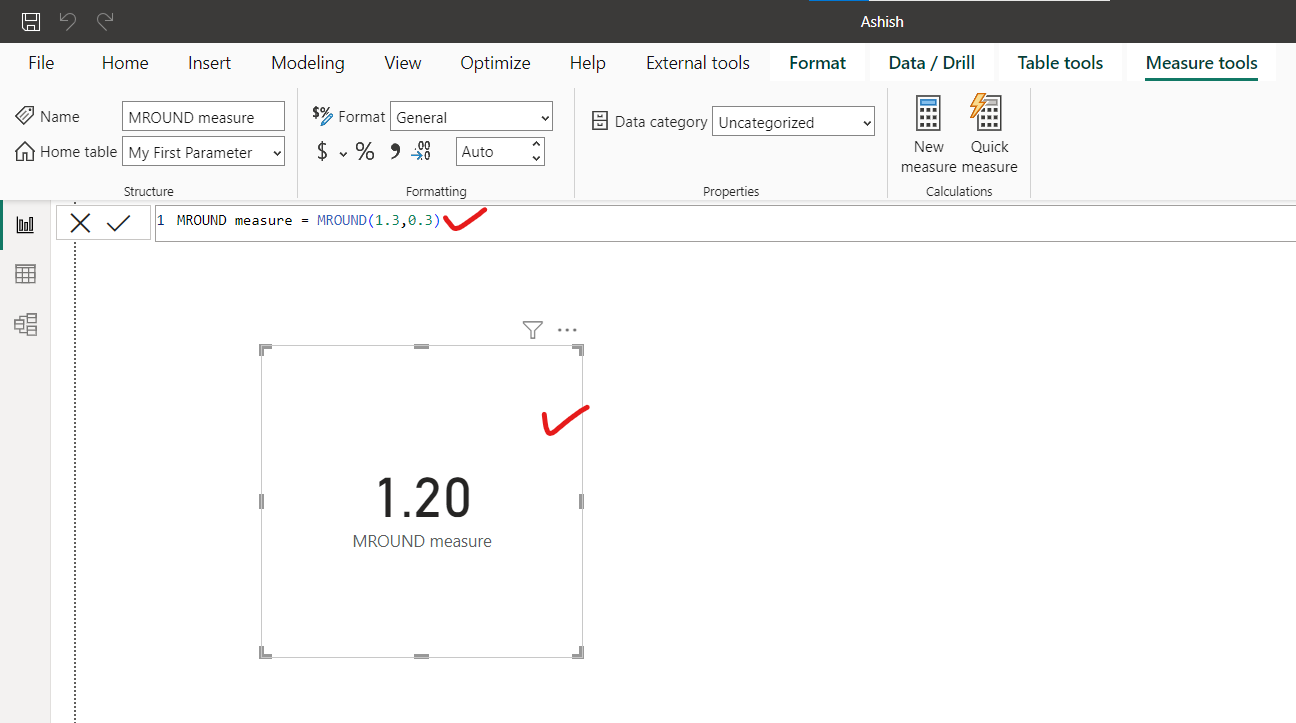Open More options on the card visual
1296x723 pixels.
(567, 329)
